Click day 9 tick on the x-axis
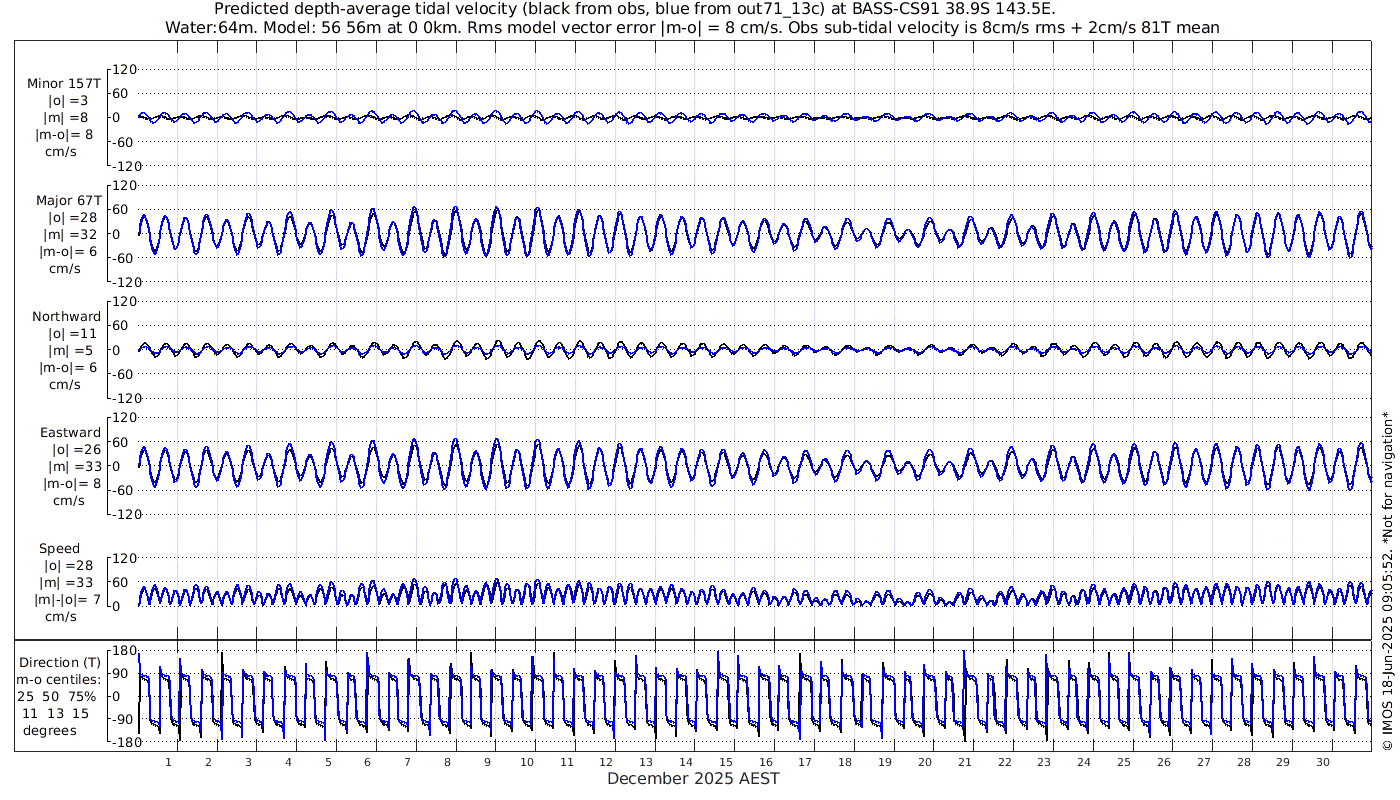 click(487, 762)
